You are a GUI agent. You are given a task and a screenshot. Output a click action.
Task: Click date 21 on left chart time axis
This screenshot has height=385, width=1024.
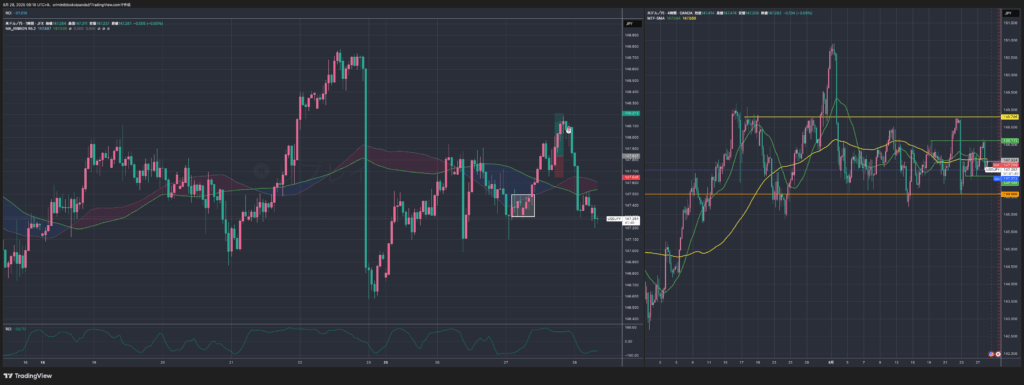coord(231,362)
